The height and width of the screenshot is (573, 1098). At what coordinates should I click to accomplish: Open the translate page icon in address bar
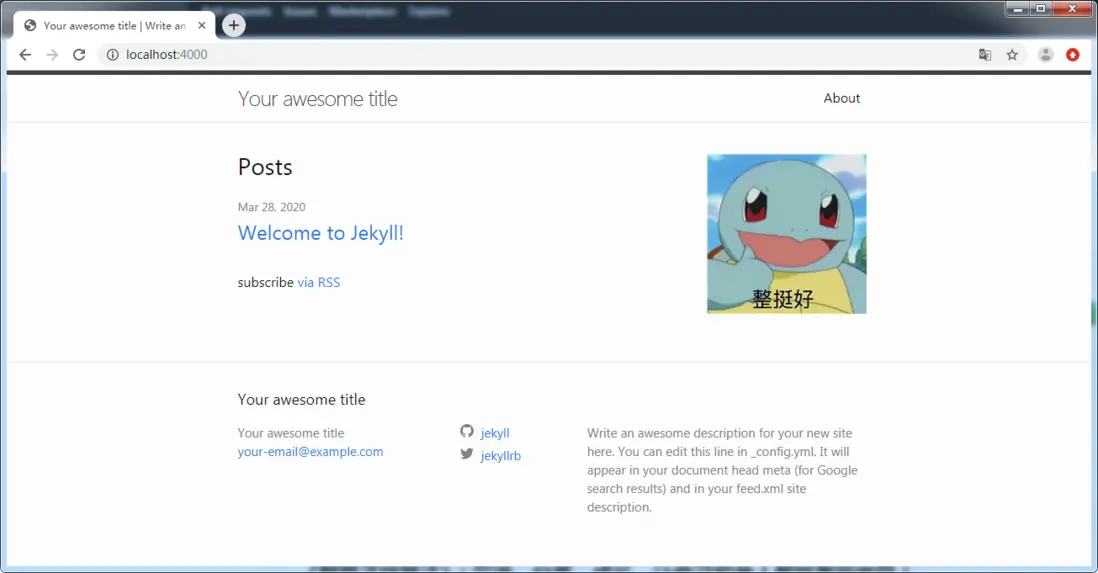pyautogui.click(x=985, y=55)
